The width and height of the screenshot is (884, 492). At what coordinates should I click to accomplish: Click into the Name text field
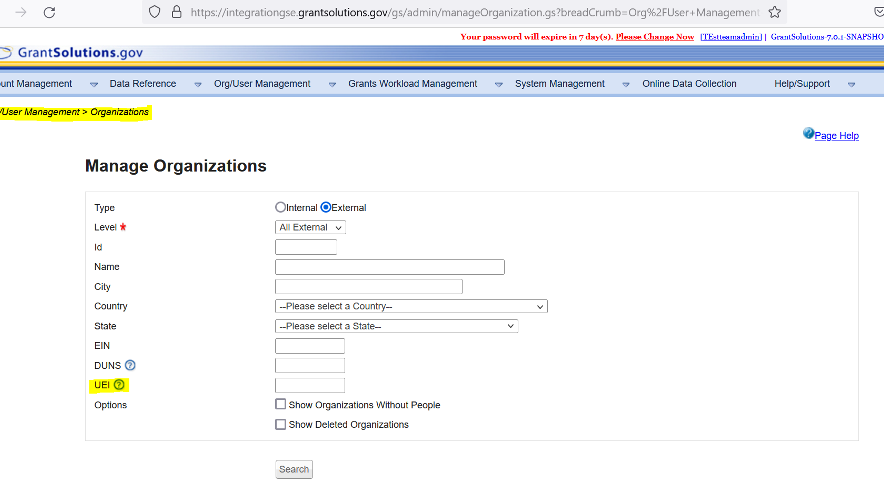pyautogui.click(x=389, y=267)
